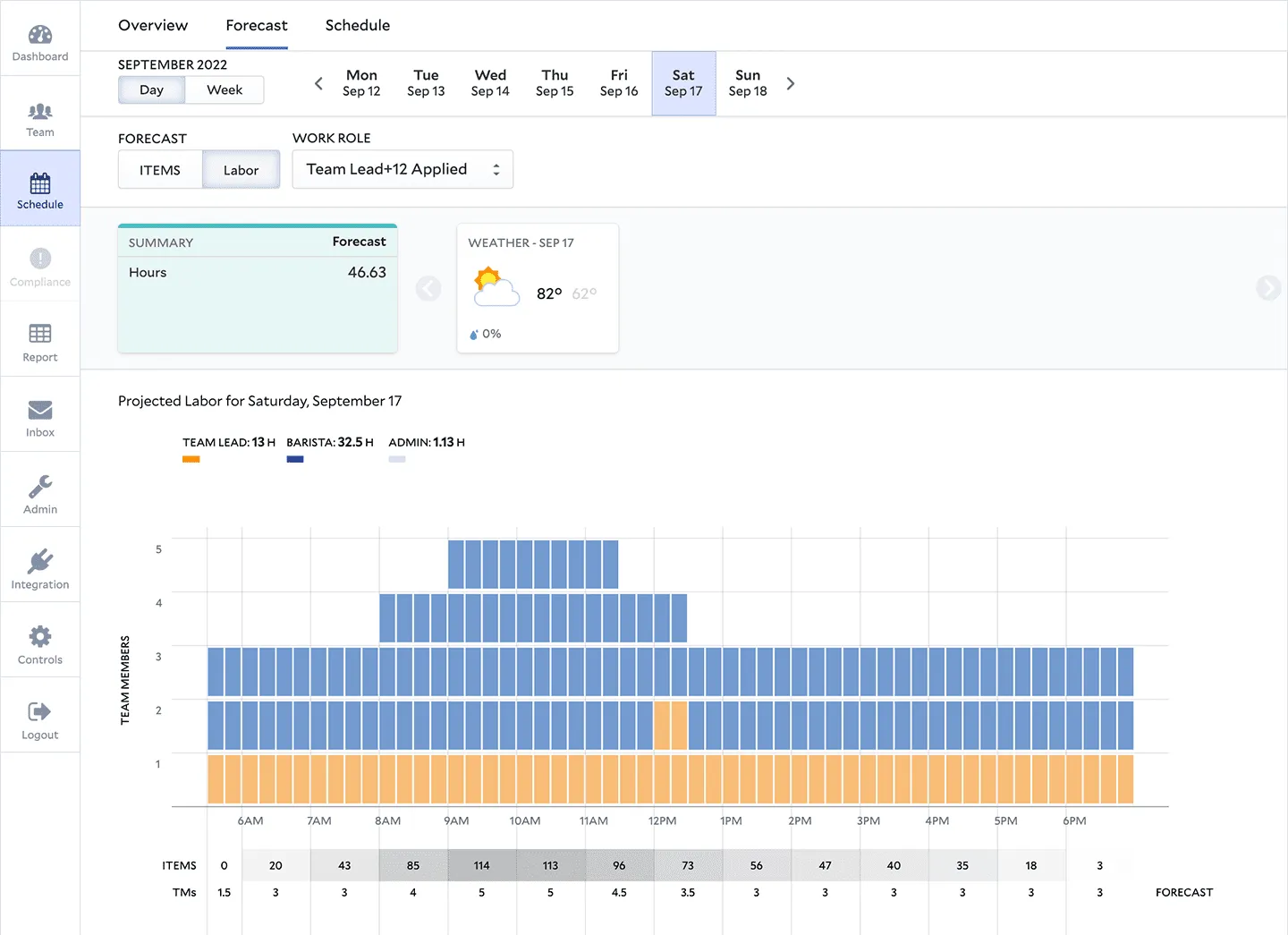Select Fri Sep 16 date
Screen dimensions: 1288x935
619,83
